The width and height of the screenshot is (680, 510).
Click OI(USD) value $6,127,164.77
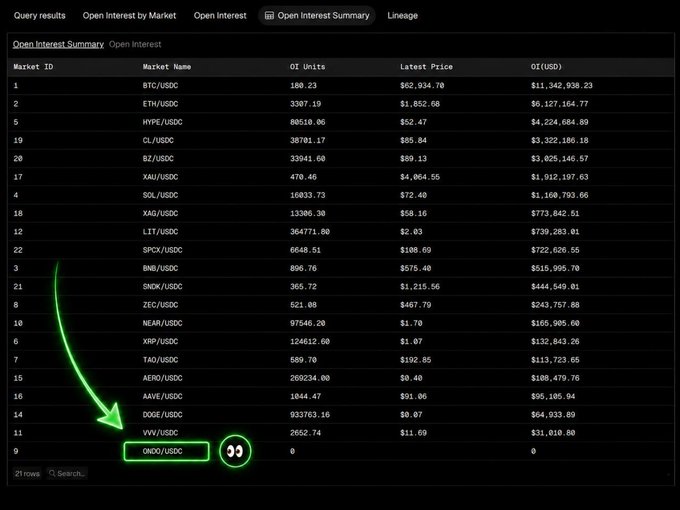pos(559,104)
